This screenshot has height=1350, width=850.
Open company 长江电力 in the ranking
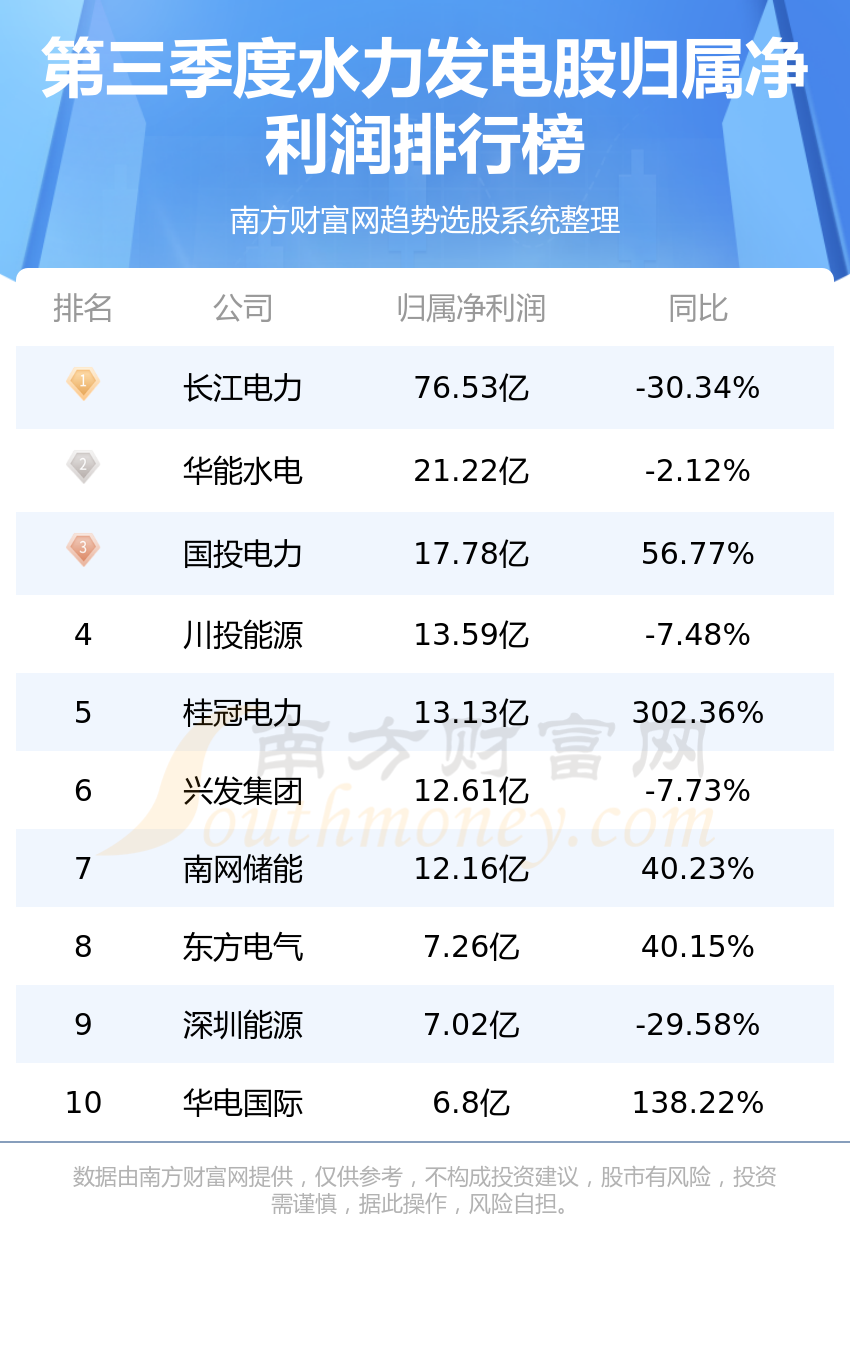243,388
